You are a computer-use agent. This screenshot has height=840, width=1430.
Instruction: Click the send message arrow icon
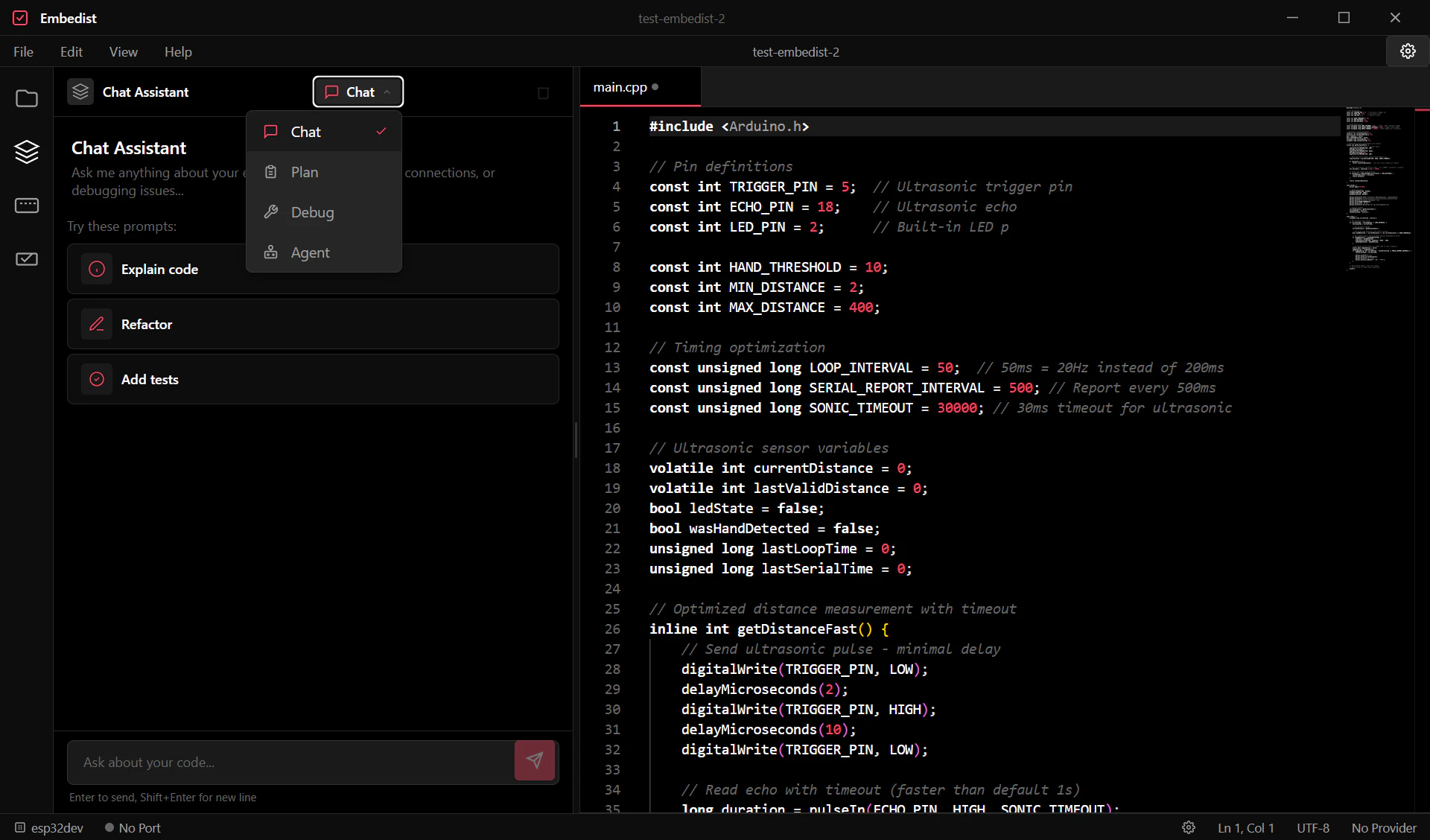534,761
